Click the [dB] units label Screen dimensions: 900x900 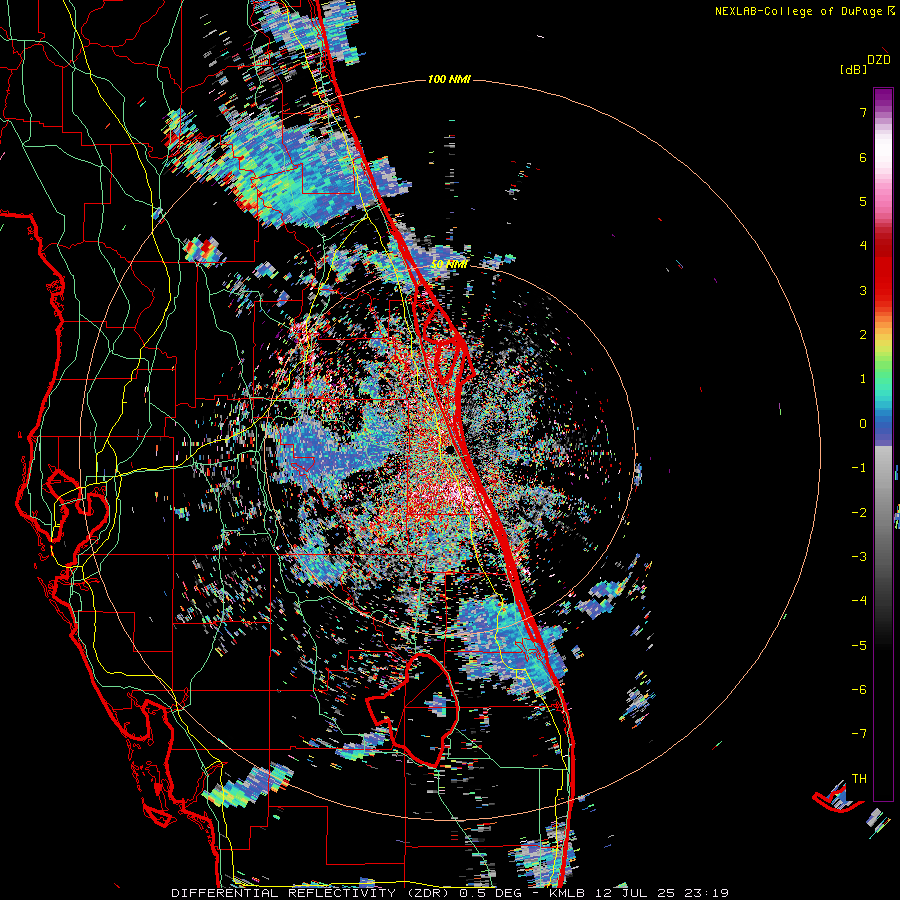853,69
